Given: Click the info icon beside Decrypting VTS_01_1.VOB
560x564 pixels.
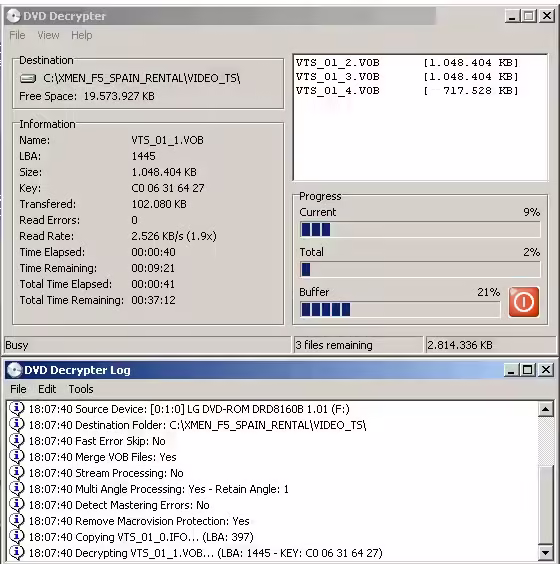Looking at the screenshot, I should tap(17, 552).
